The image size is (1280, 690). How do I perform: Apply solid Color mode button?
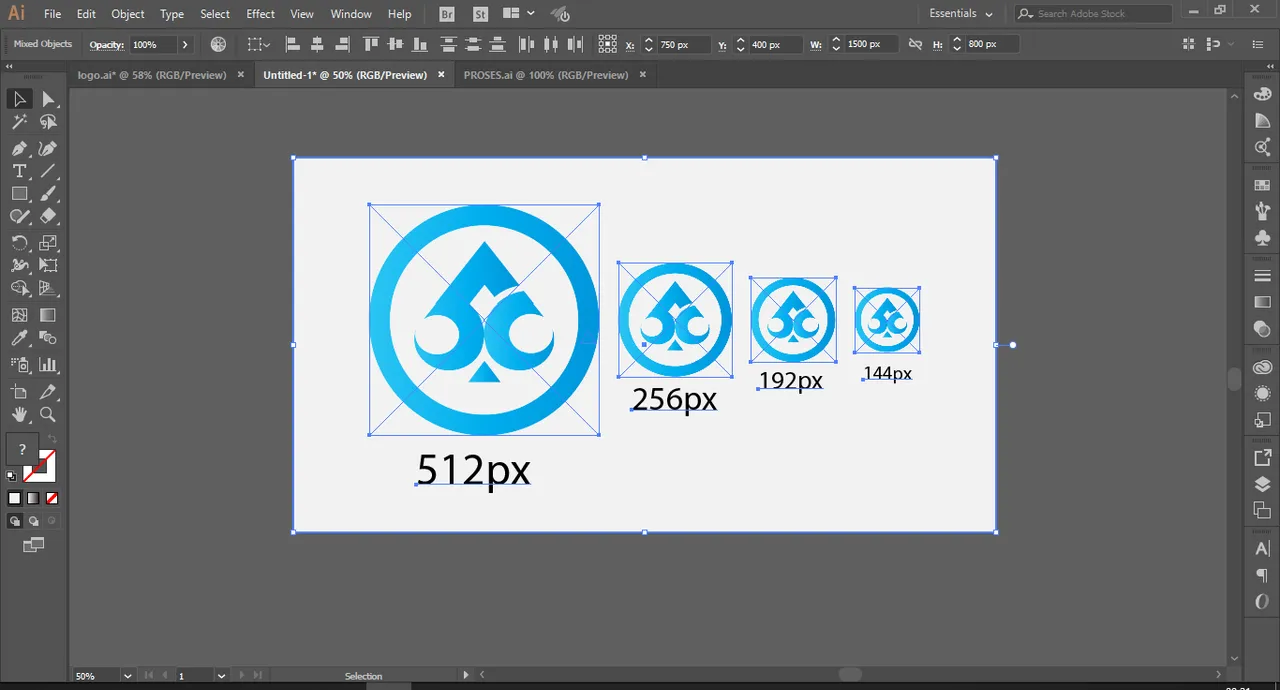[14, 498]
